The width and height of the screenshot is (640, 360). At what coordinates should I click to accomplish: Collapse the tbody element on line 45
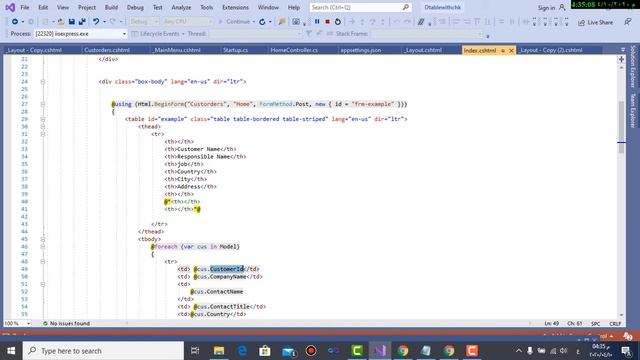click(42, 239)
